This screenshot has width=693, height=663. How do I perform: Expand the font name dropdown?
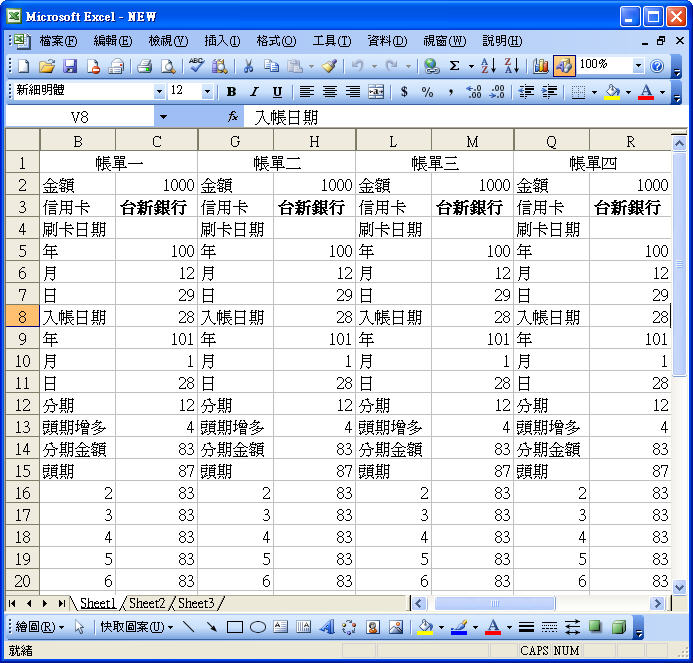tap(159, 92)
